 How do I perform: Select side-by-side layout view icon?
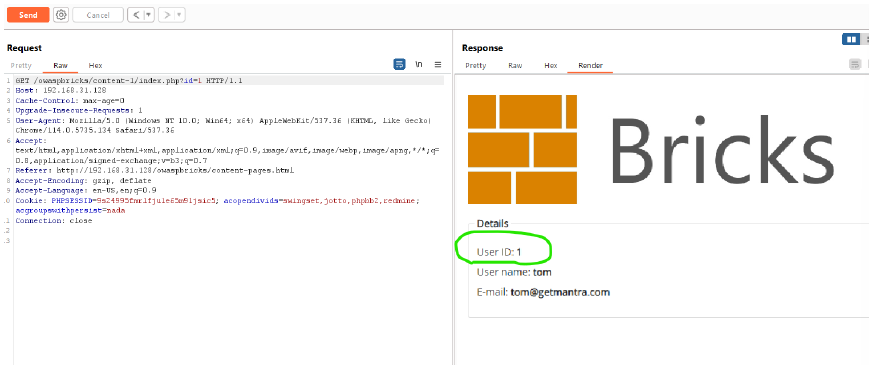pyautogui.click(x=851, y=39)
